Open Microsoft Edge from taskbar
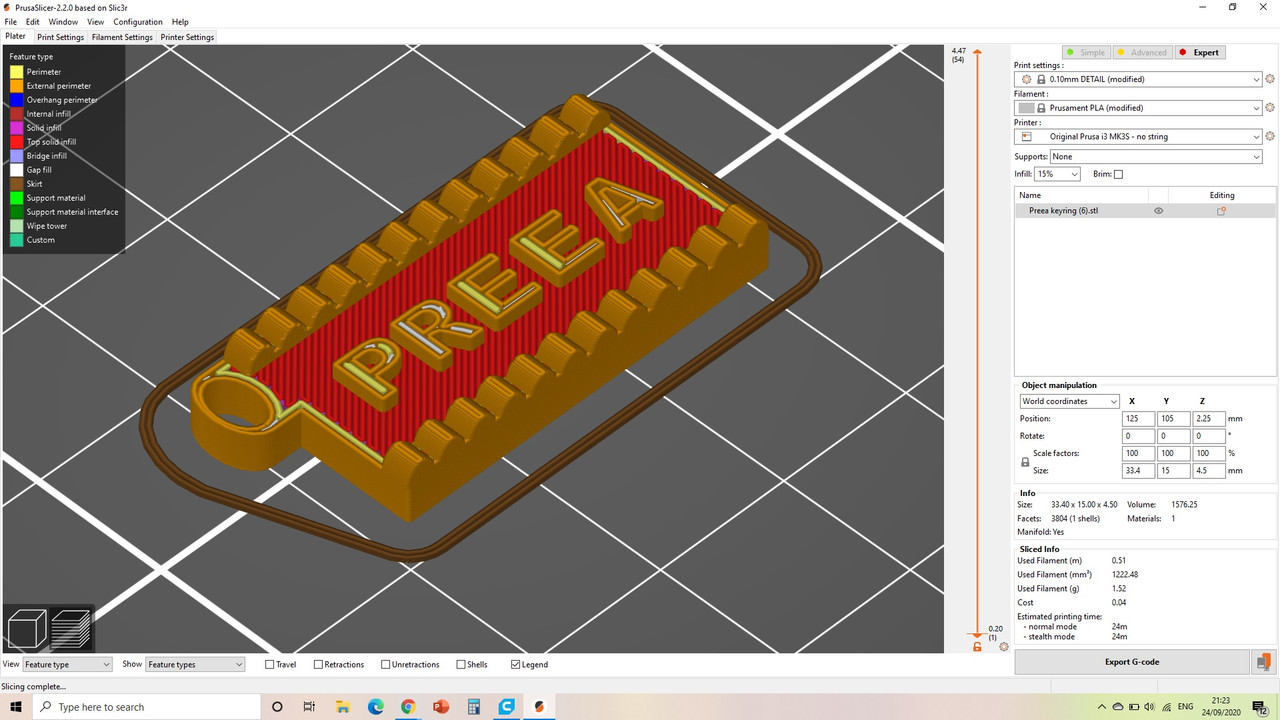The height and width of the screenshot is (720, 1280). [x=375, y=707]
